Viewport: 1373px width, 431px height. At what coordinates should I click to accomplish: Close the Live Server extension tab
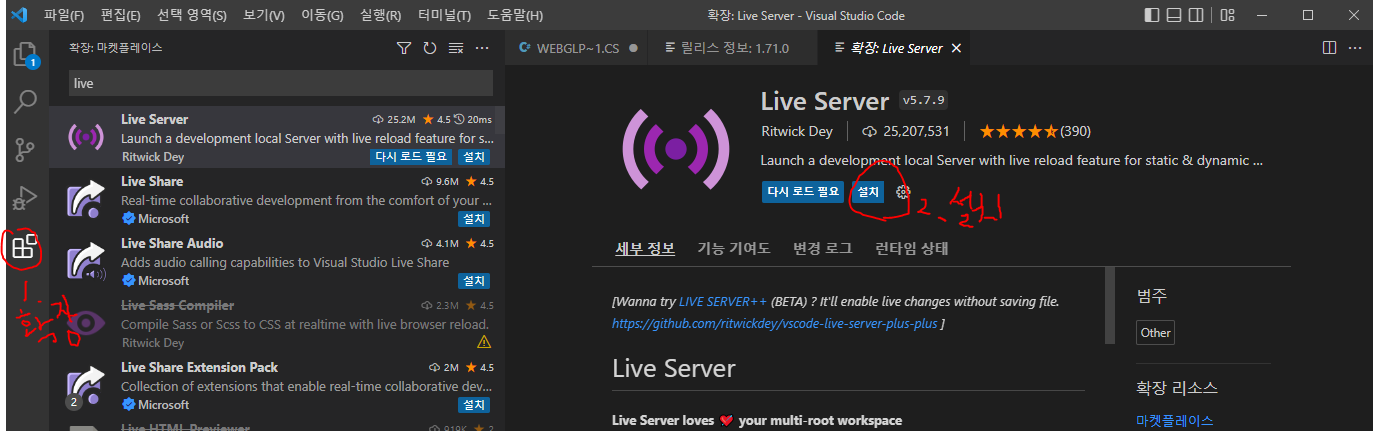[x=956, y=48]
